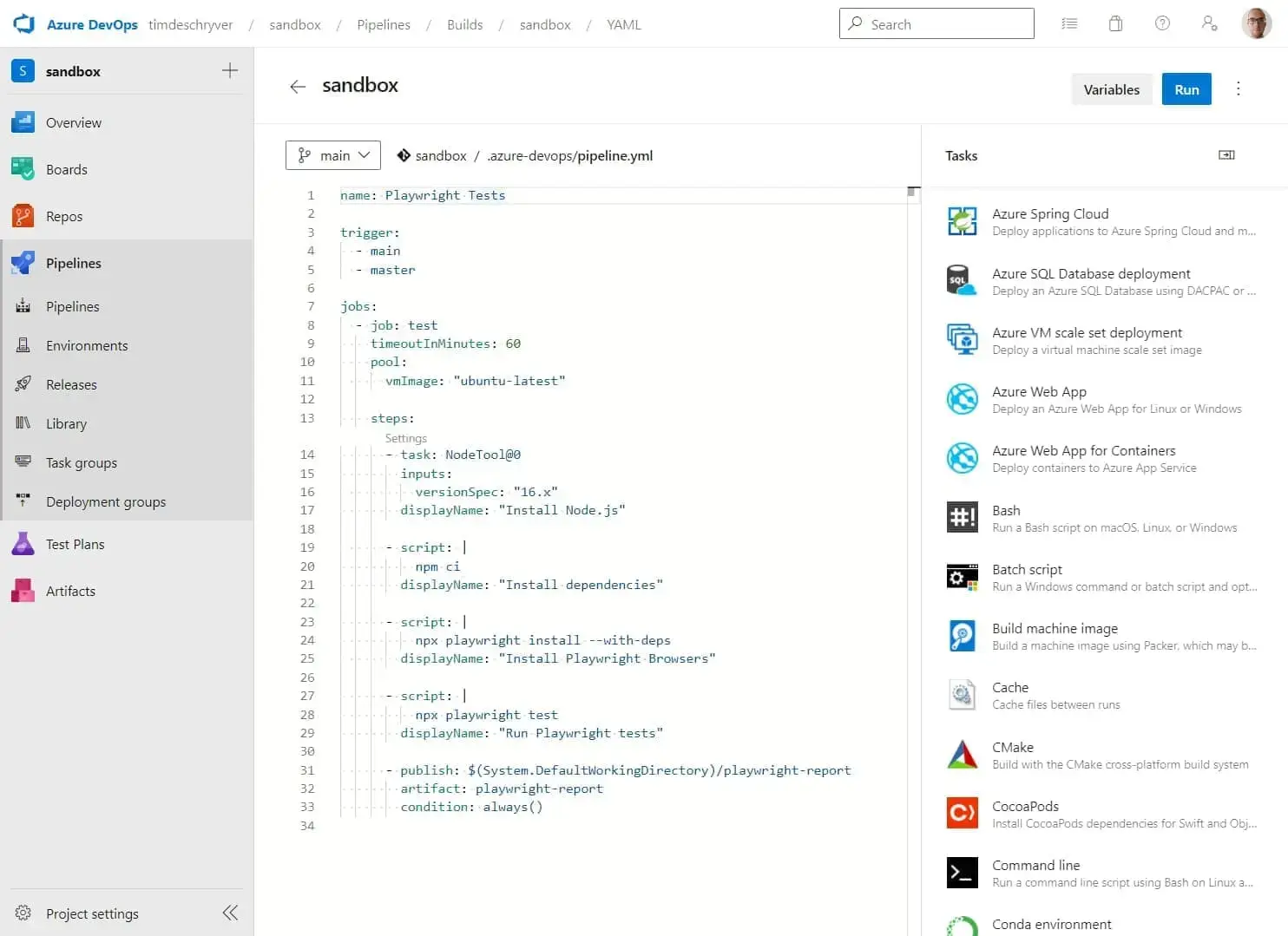Click the blue Run button

1186,89
